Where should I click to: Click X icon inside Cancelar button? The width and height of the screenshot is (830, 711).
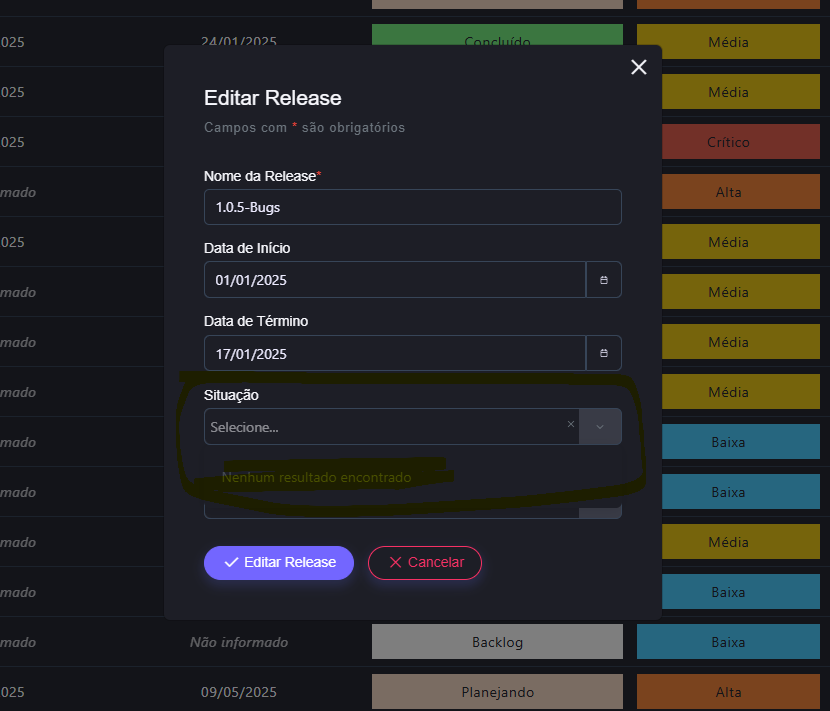point(395,562)
